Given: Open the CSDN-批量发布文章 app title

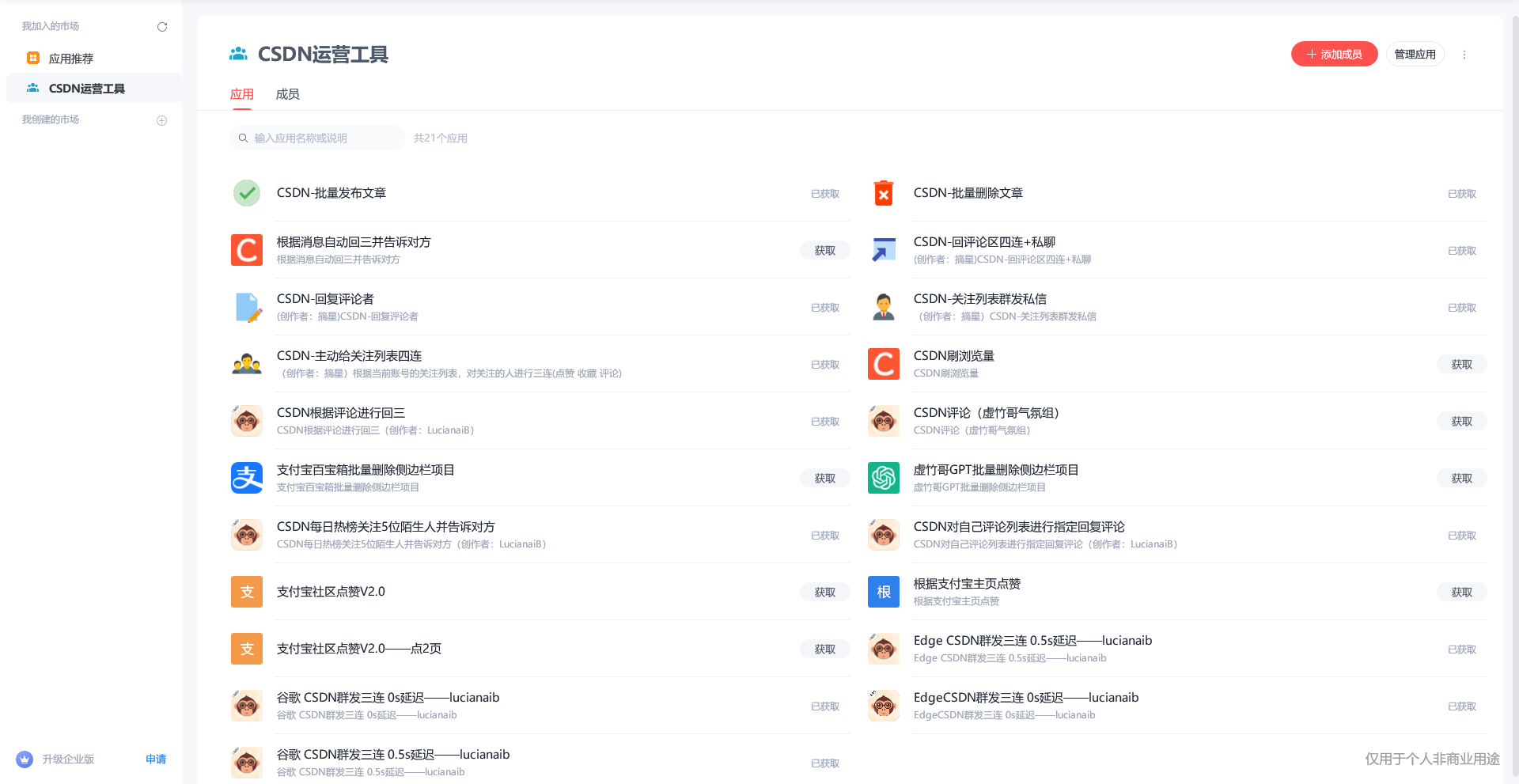Looking at the screenshot, I should click(331, 193).
